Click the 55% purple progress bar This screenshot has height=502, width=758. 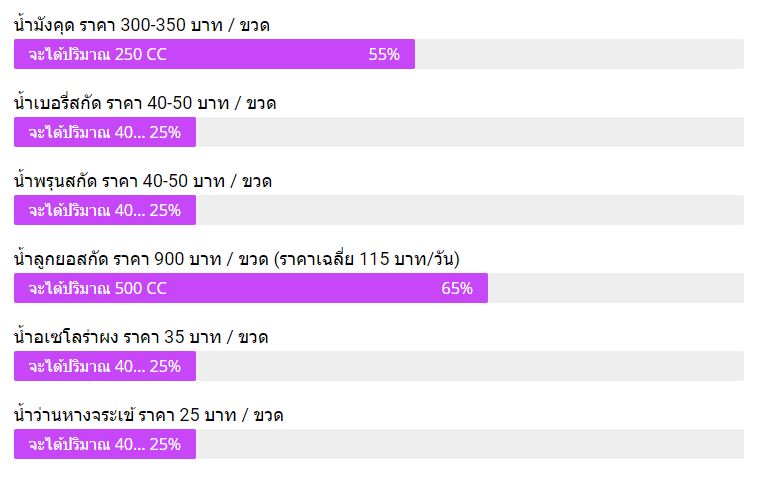214,54
